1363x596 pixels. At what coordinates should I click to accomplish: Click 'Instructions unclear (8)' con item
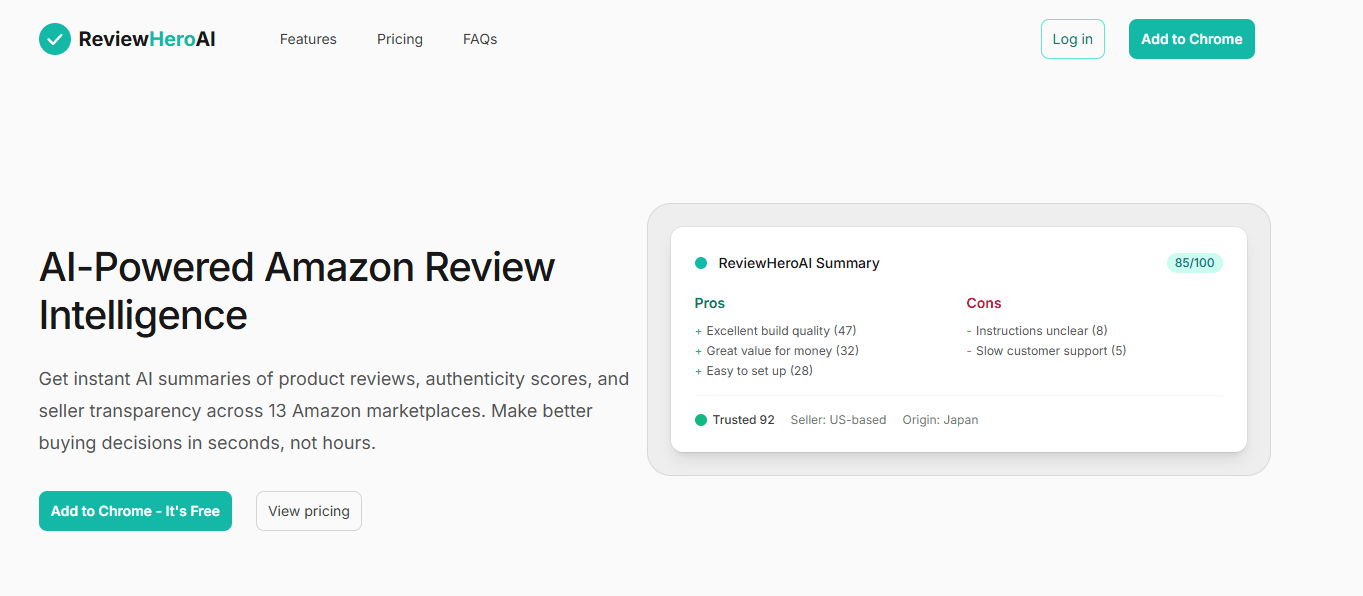tap(1037, 331)
